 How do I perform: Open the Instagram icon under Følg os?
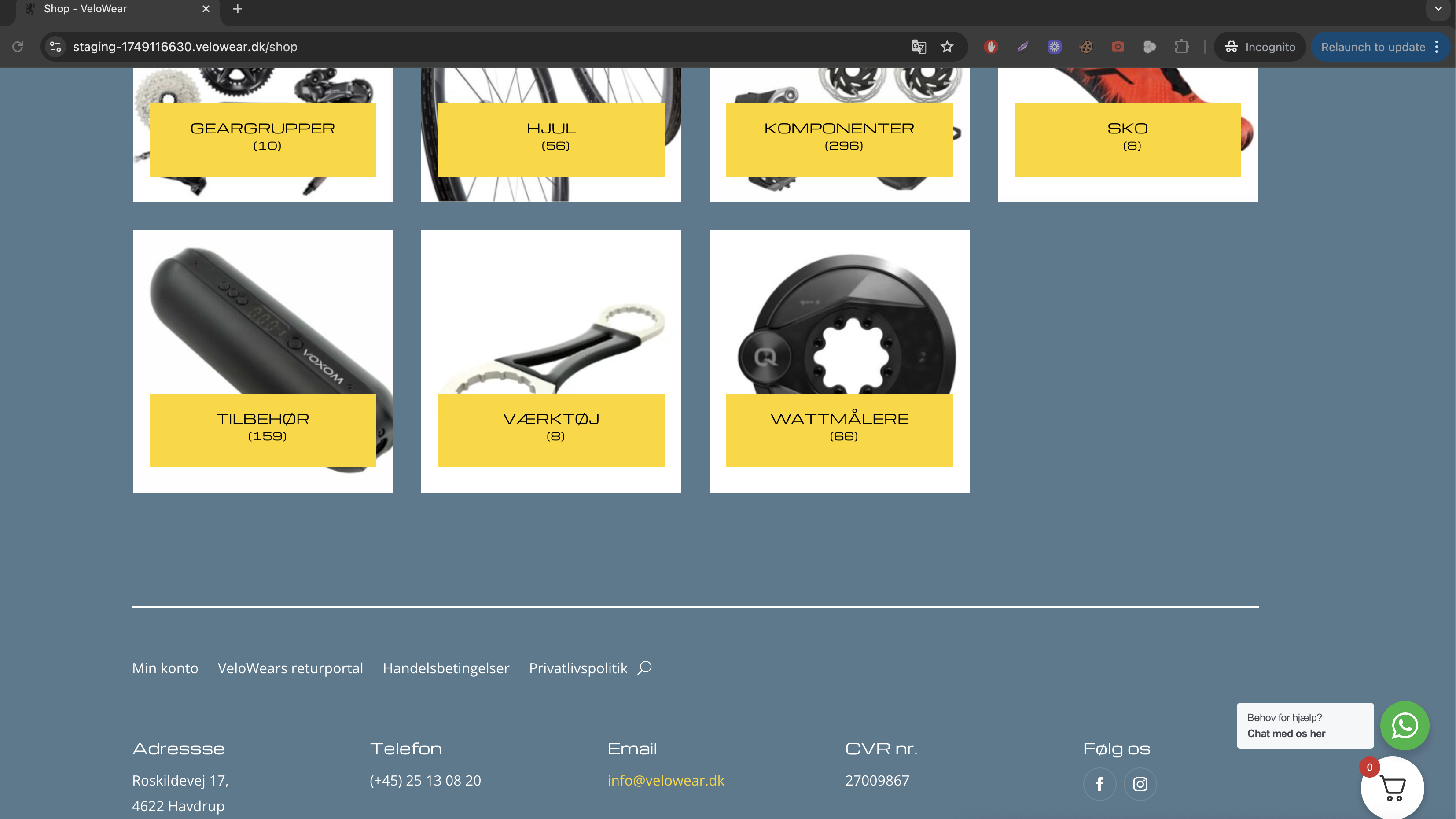pyautogui.click(x=1140, y=784)
